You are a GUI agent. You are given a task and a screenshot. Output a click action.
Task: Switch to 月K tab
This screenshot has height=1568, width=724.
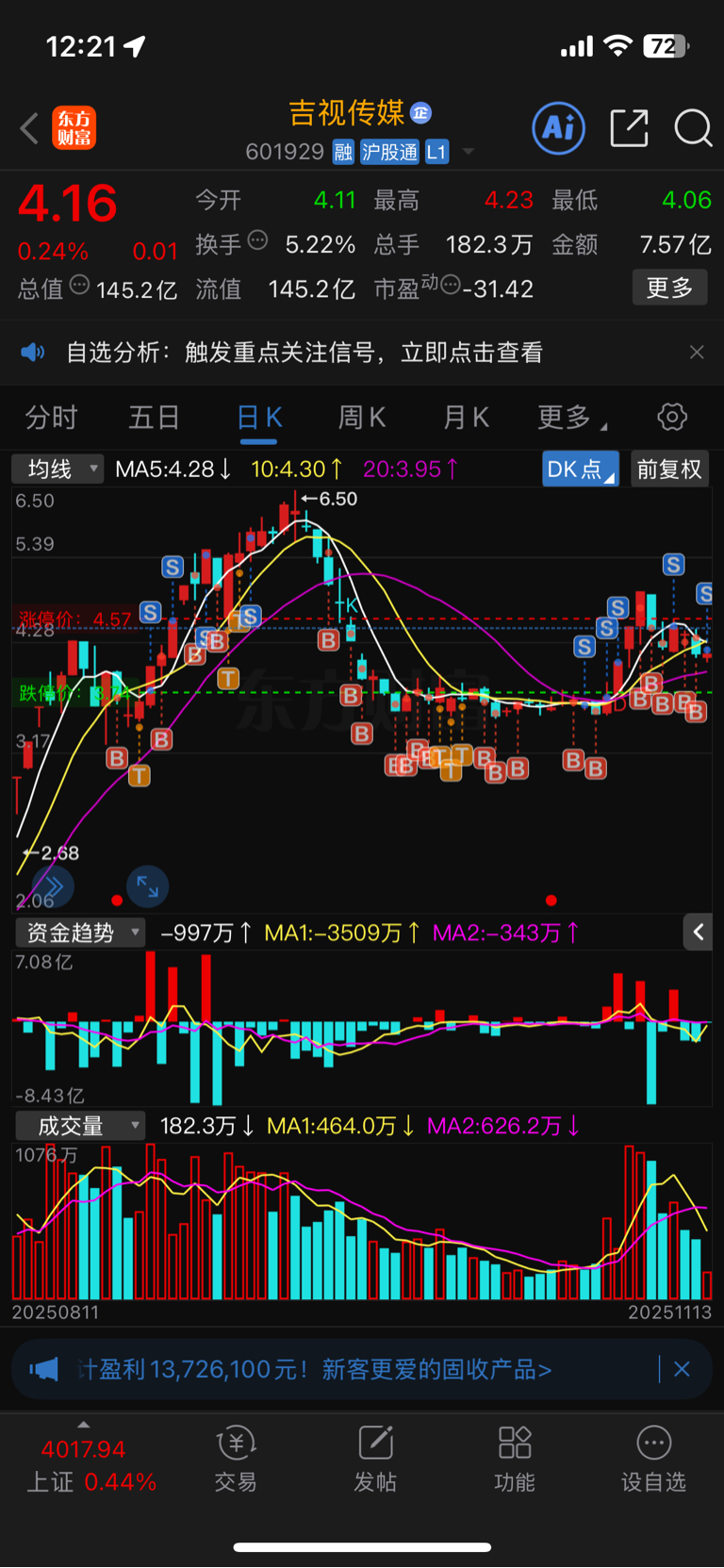click(466, 417)
